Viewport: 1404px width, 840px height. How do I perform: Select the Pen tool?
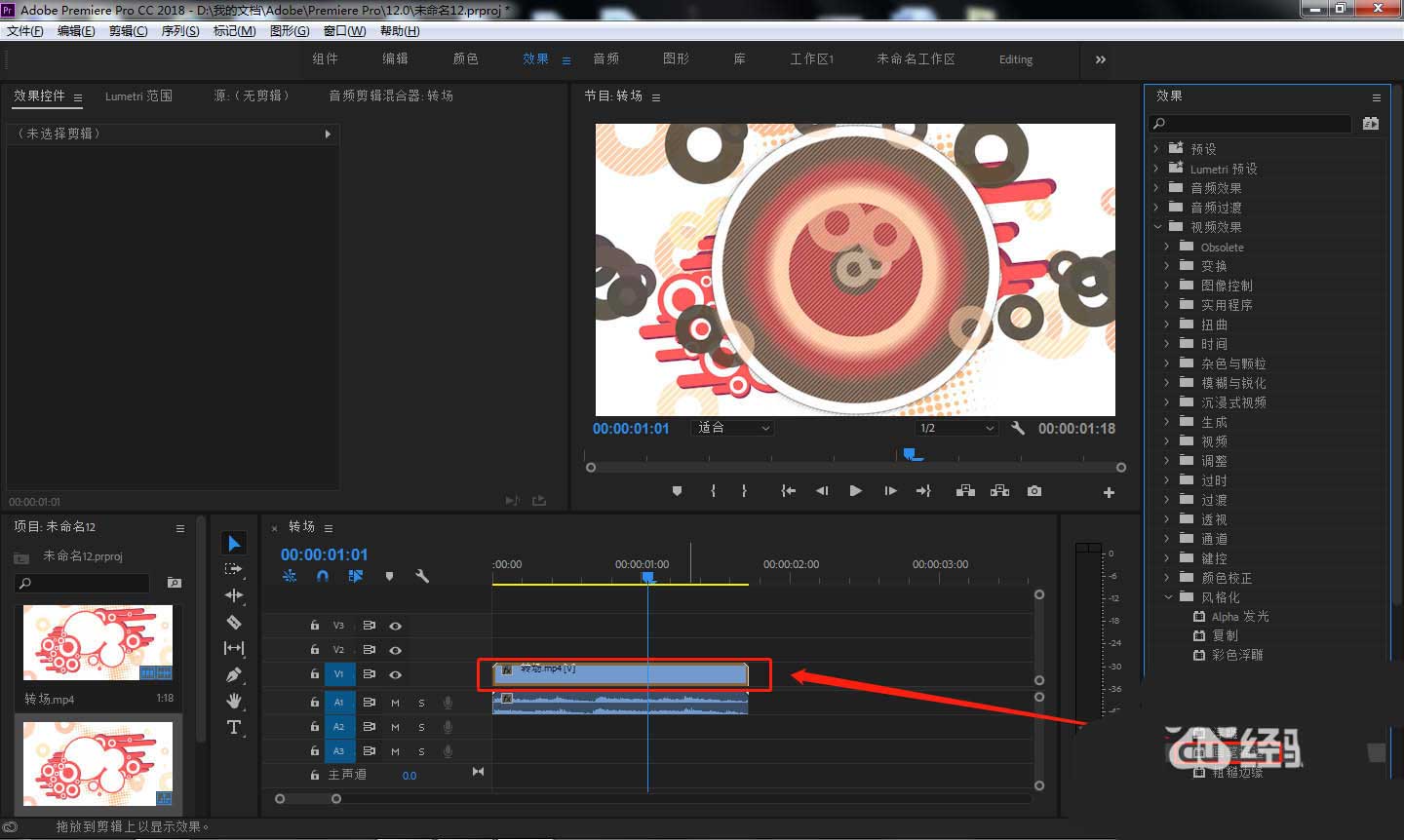pos(234,674)
